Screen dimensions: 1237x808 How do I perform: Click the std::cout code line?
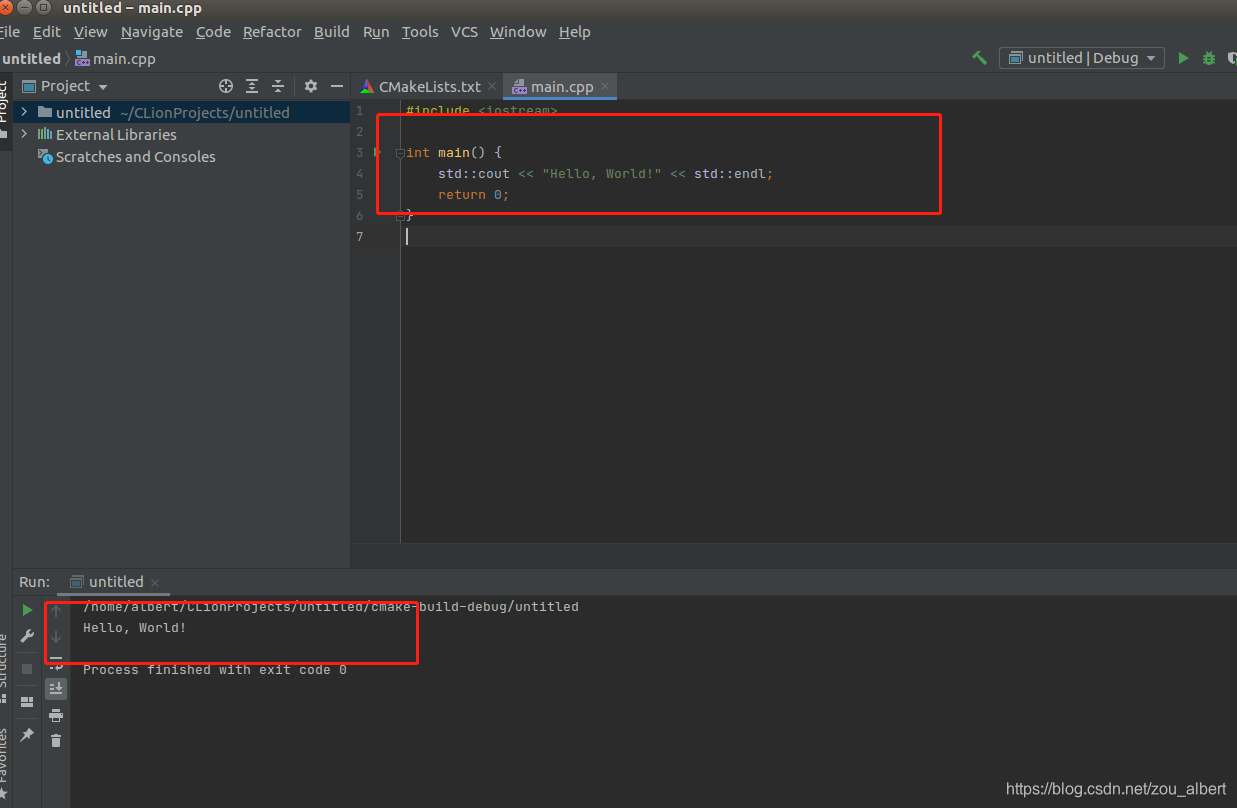tap(606, 174)
